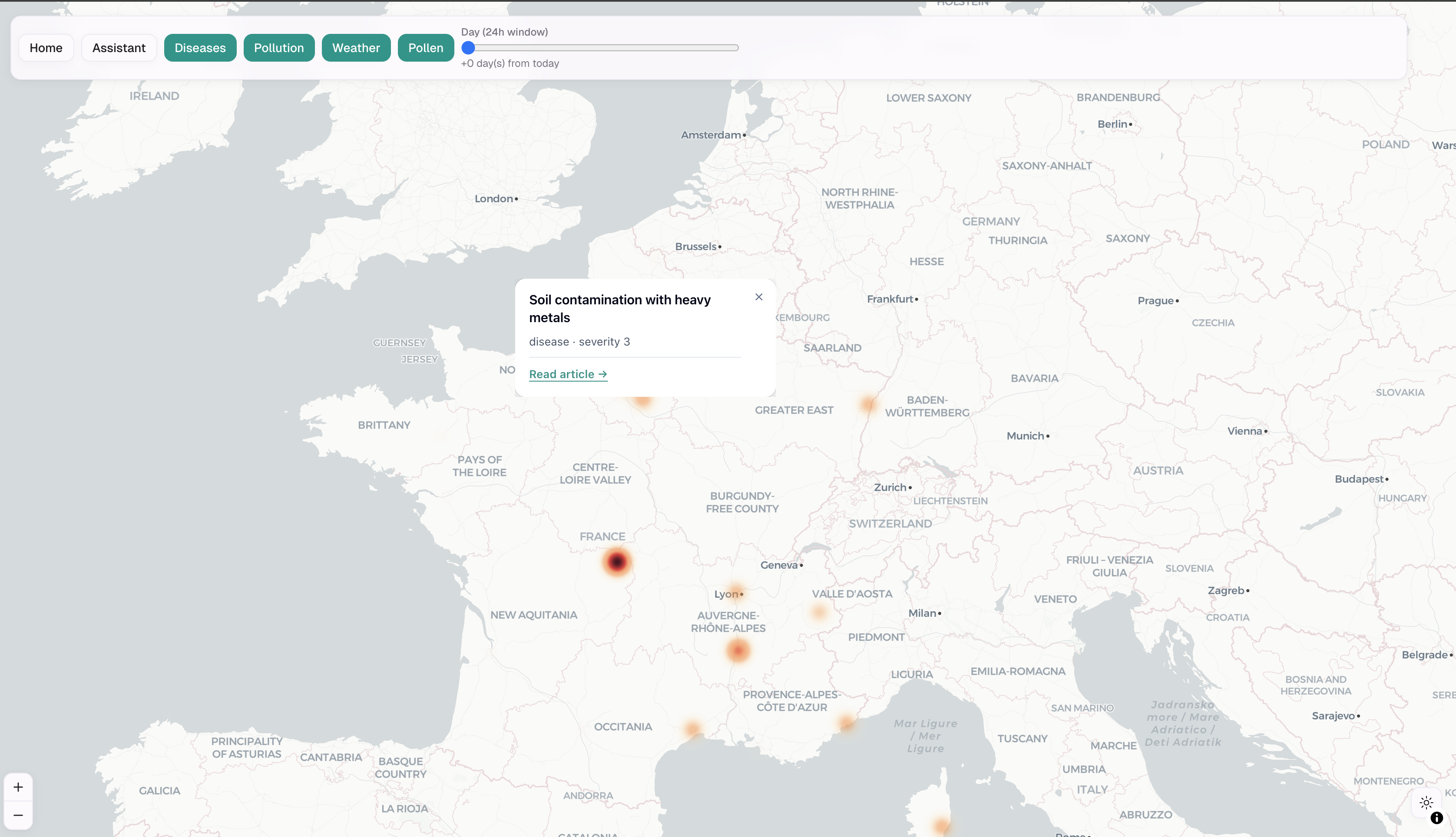Viewport: 1456px width, 837px height.
Task: Toggle the Weather layer
Action: click(x=356, y=48)
